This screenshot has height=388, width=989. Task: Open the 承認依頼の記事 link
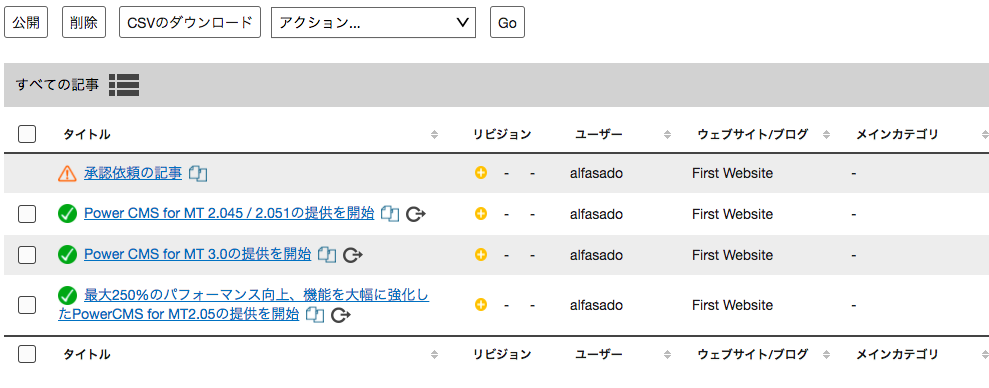133,173
